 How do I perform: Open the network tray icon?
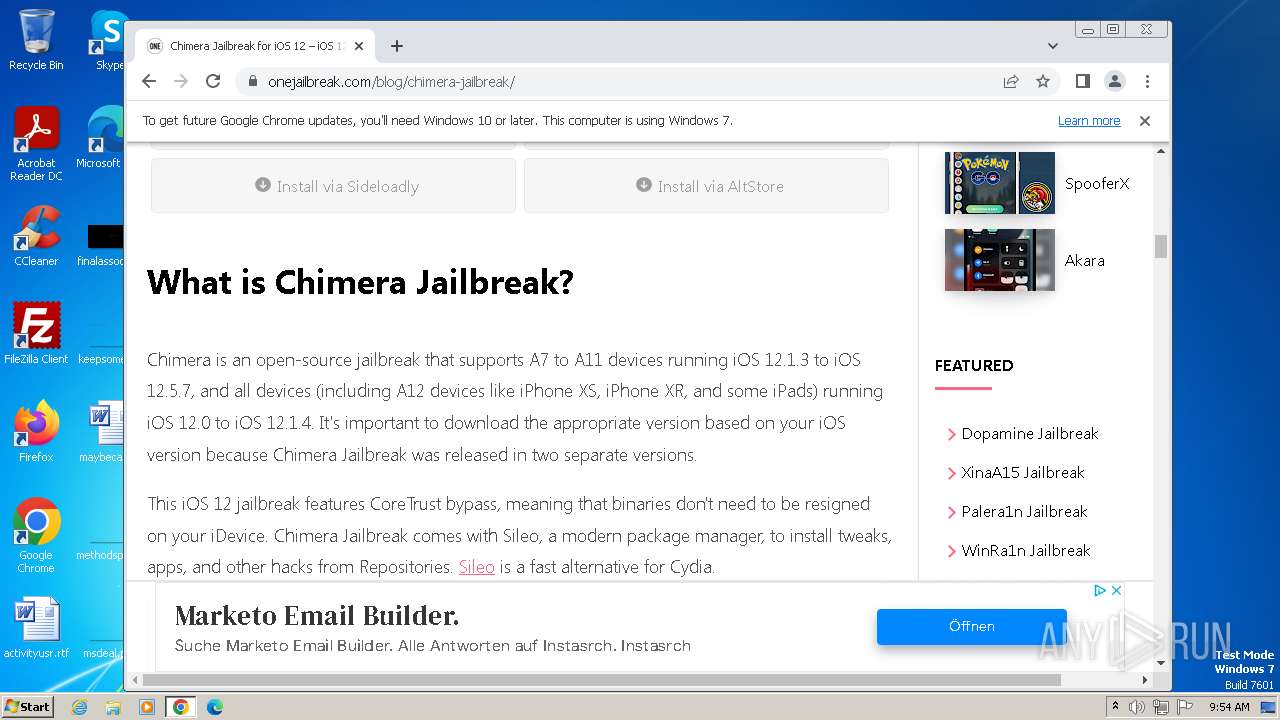pos(1161,707)
